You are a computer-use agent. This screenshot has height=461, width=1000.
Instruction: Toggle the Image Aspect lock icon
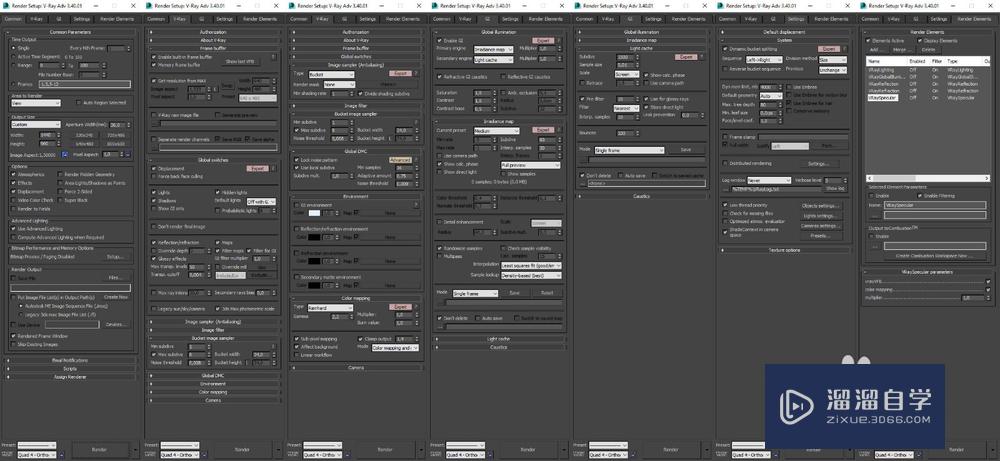[65, 154]
